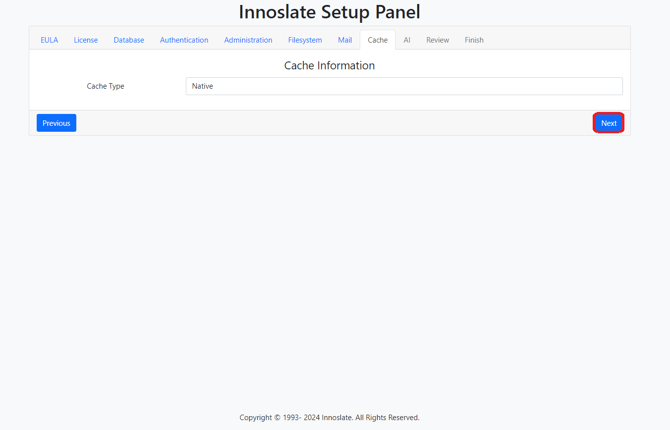Click the Cache Information heading
Image resolution: width=670 pixels, height=430 pixels.
329,65
